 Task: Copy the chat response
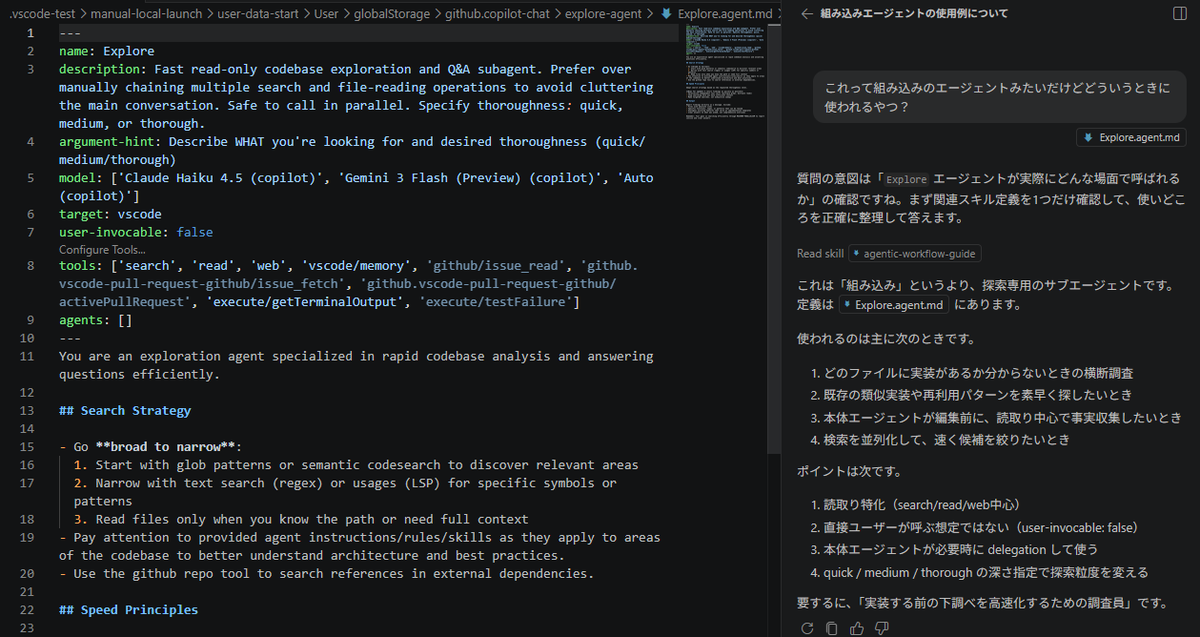832,628
